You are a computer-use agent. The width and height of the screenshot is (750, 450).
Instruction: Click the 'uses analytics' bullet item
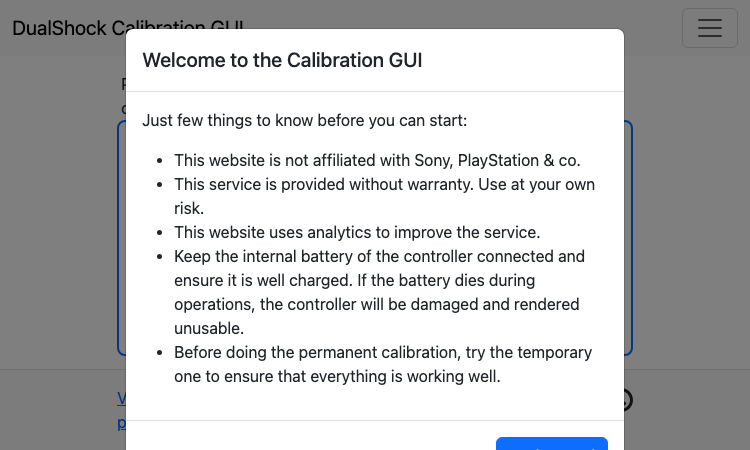tap(357, 232)
